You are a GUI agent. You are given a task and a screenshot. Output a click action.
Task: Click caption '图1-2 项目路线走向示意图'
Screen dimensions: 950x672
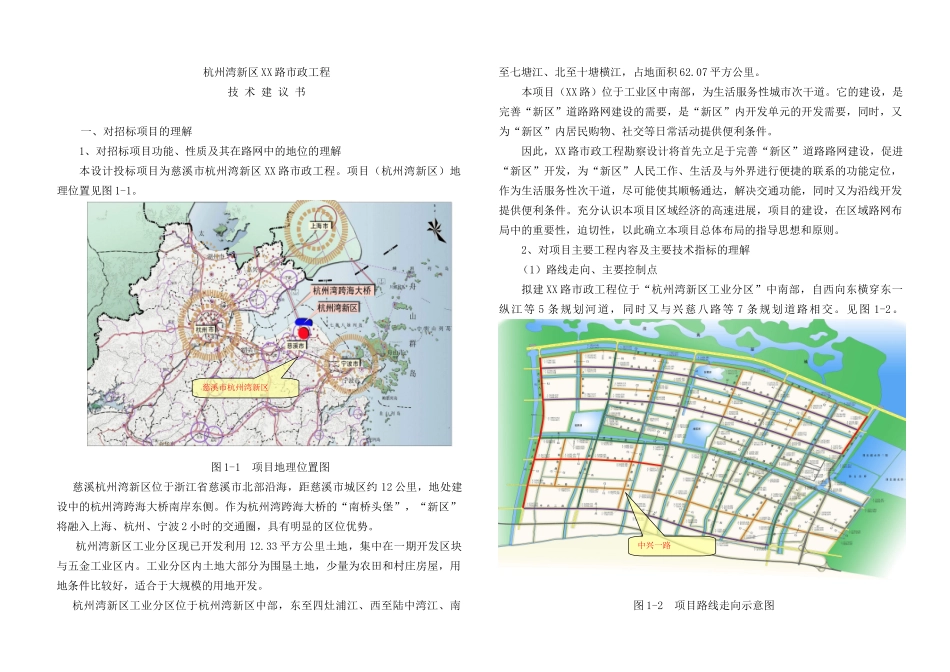point(703,605)
